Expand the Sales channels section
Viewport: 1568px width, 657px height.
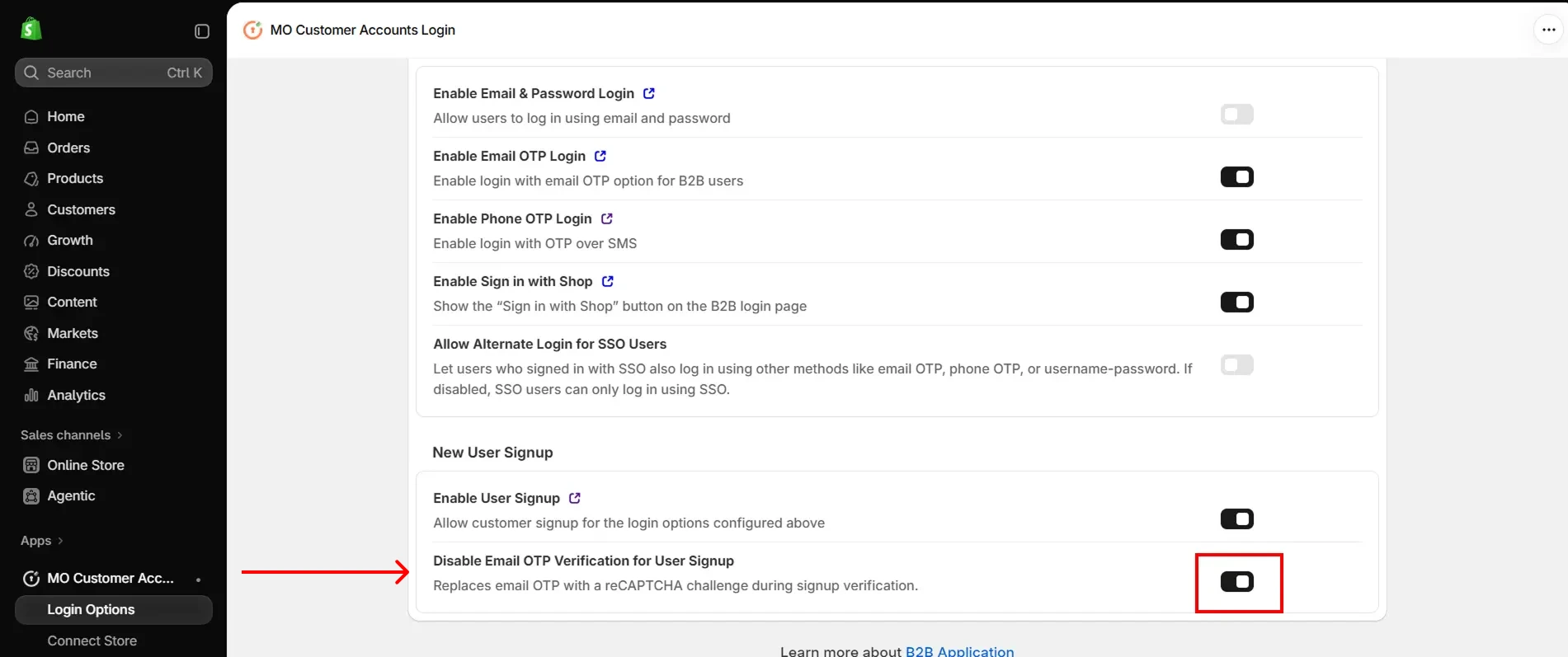tap(72, 435)
